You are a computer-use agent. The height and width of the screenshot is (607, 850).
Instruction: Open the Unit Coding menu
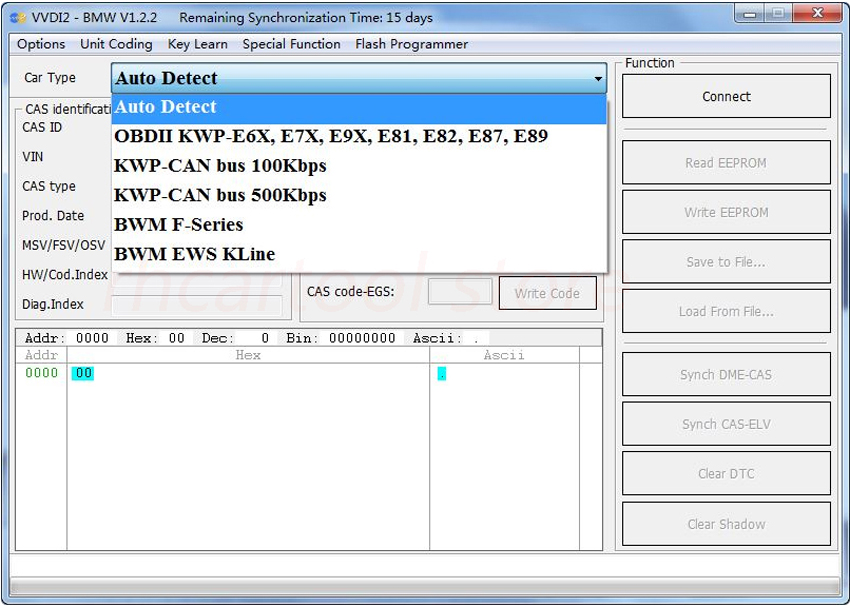coord(116,44)
